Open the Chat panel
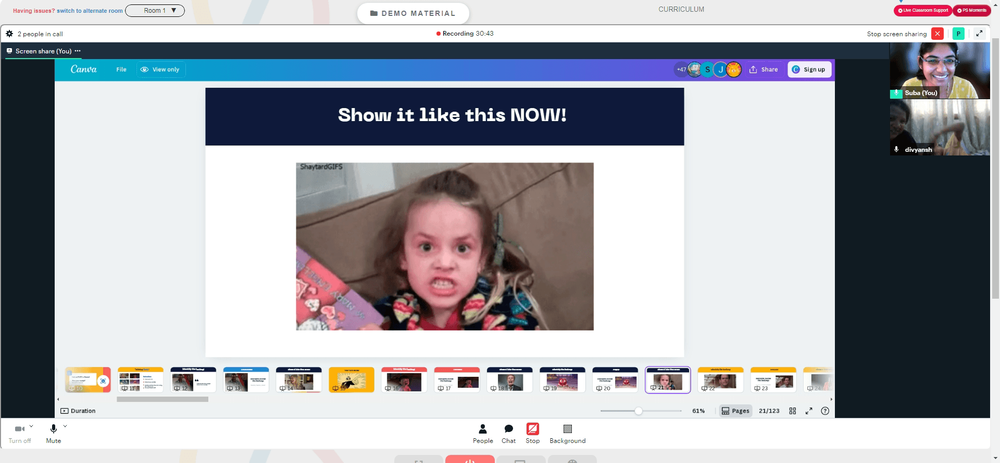Screen dimensions: 1000x463 click(x=508, y=434)
